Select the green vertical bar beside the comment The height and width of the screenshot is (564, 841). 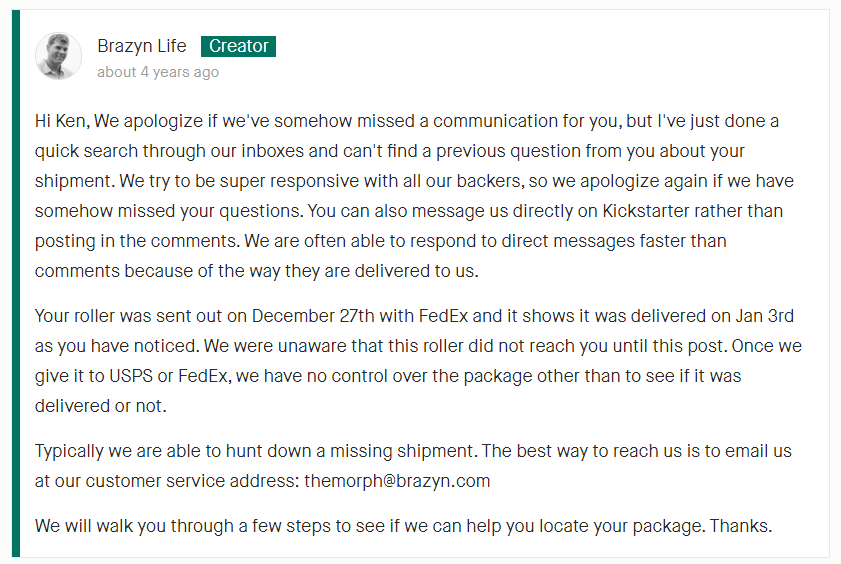tap(16, 283)
